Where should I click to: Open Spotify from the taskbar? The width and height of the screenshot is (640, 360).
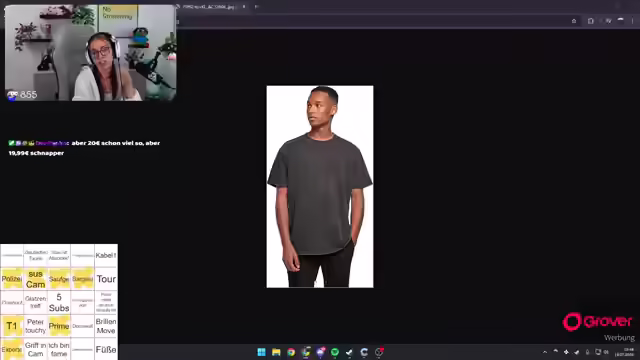(x=335, y=352)
